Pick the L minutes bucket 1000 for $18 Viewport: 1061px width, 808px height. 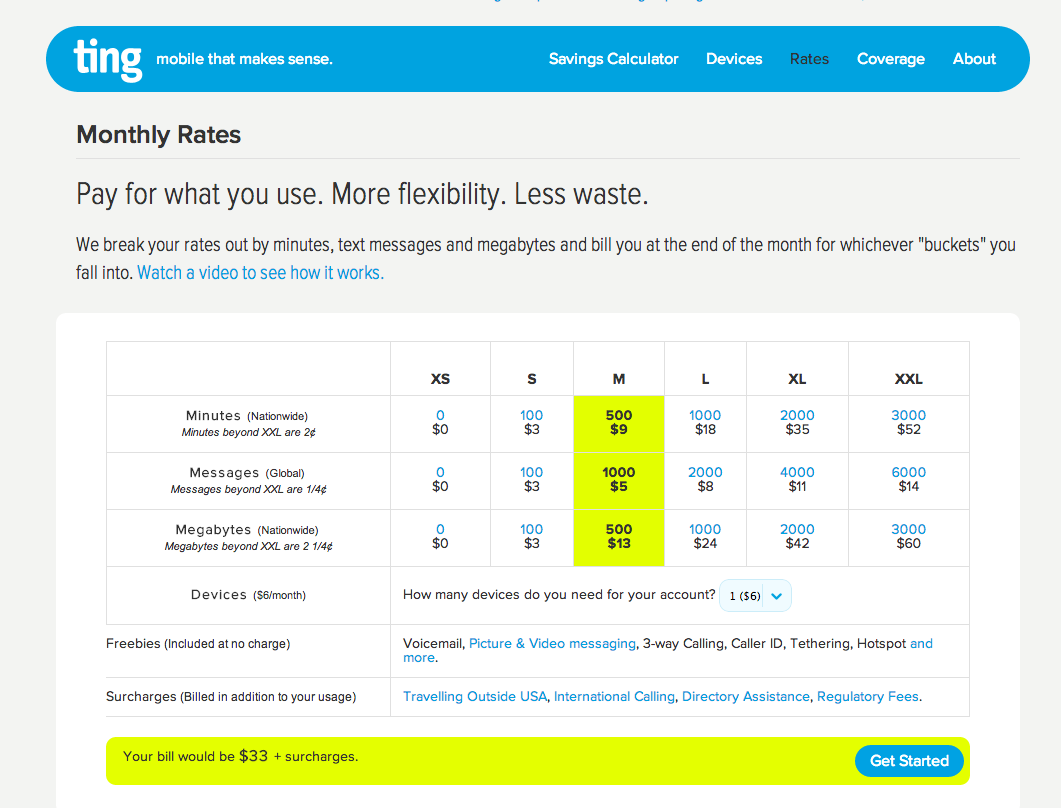[x=705, y=422]
